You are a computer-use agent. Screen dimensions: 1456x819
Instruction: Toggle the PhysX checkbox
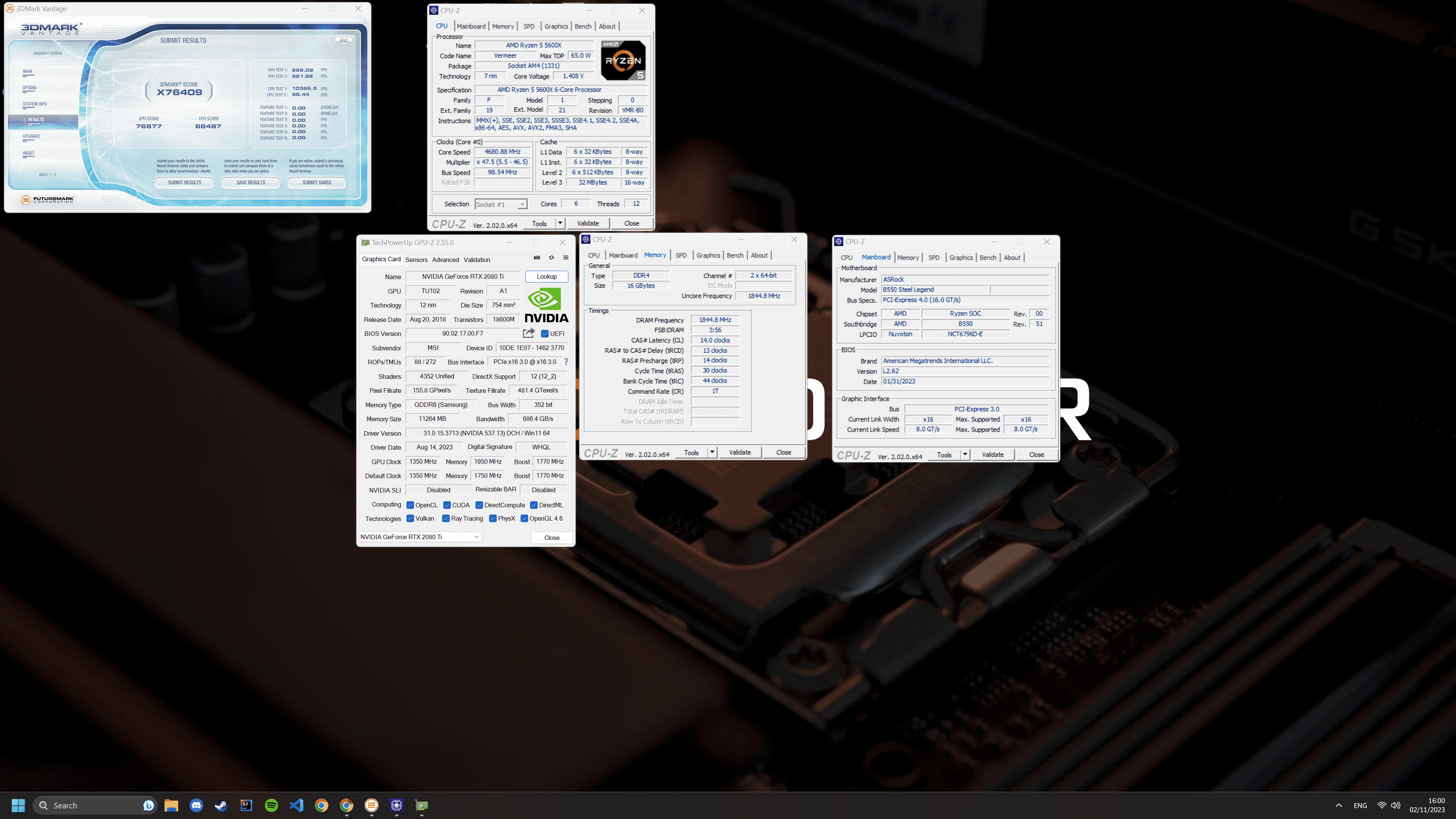click(493, 518)
